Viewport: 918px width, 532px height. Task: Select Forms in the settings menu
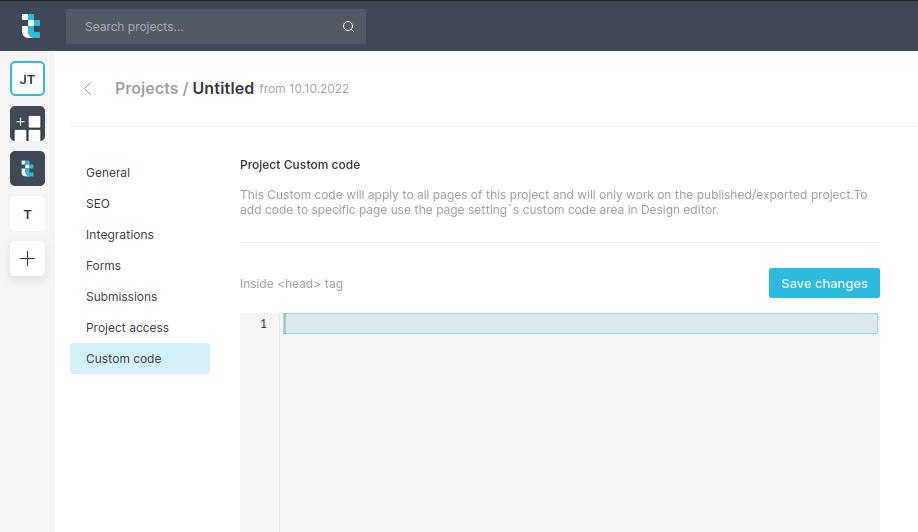(103, 266)
